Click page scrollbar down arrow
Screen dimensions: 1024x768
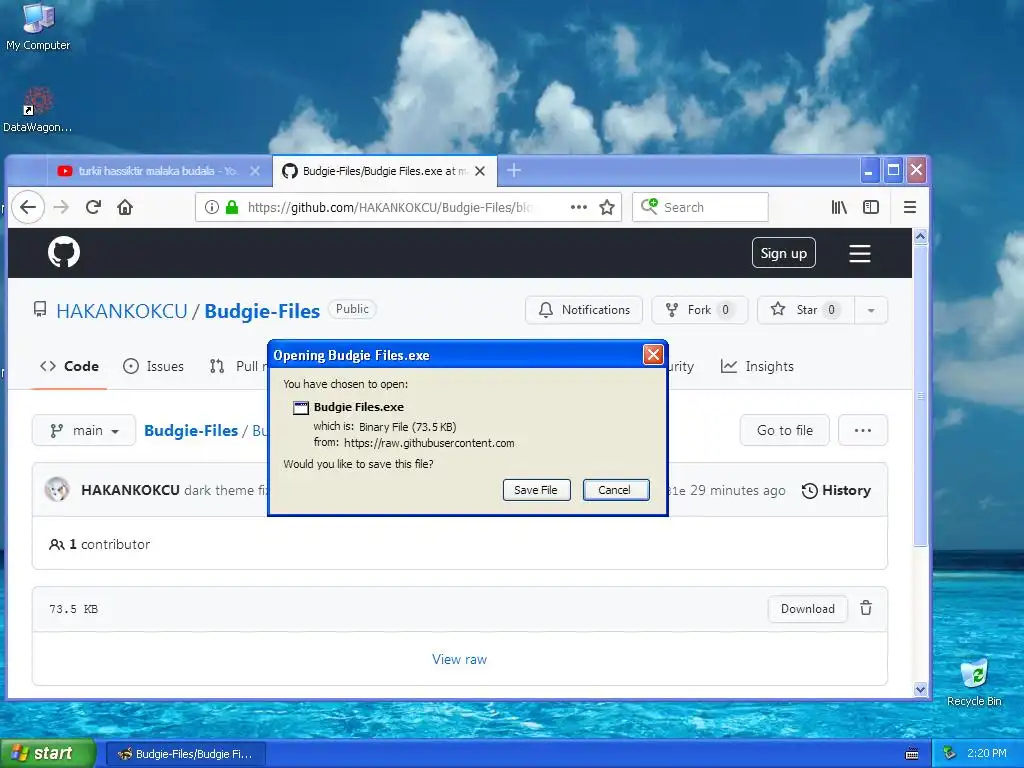(920, 689)
